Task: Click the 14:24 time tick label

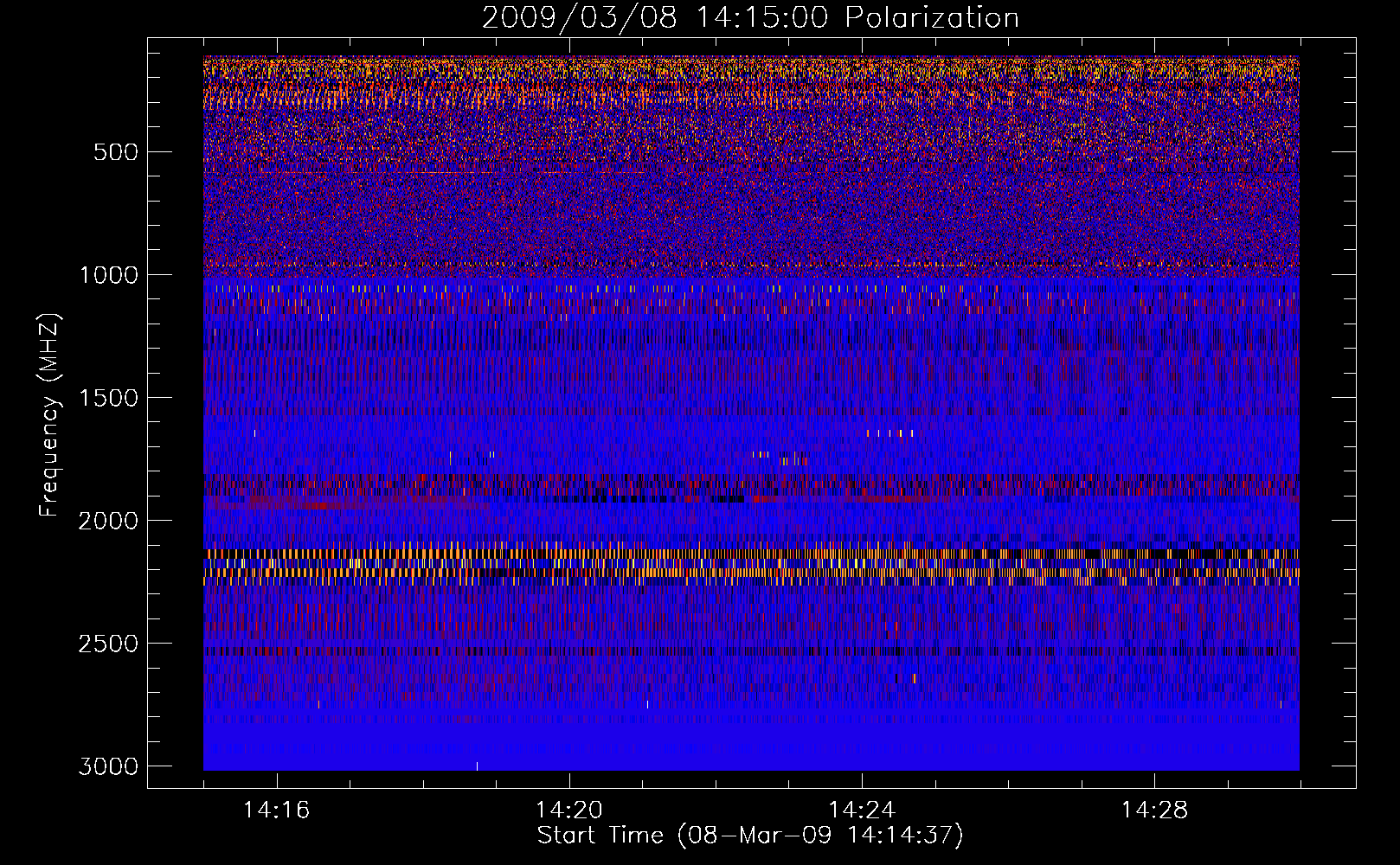Action: coord(861,811)
